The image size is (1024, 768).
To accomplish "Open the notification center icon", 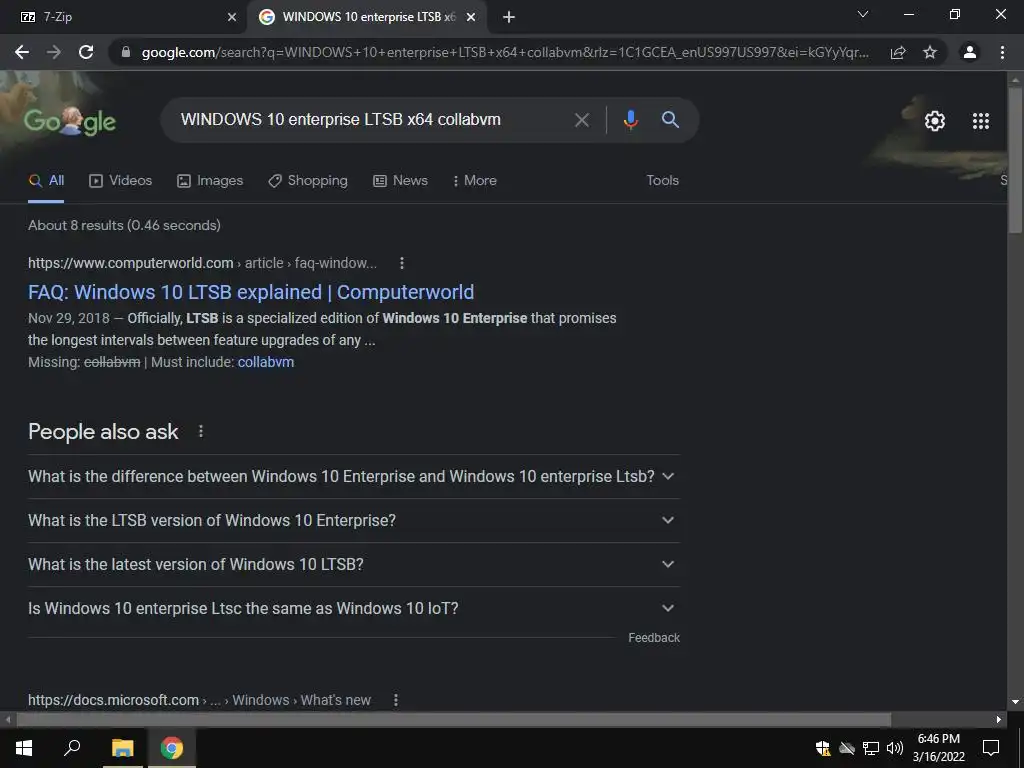I will click(991, 748).
